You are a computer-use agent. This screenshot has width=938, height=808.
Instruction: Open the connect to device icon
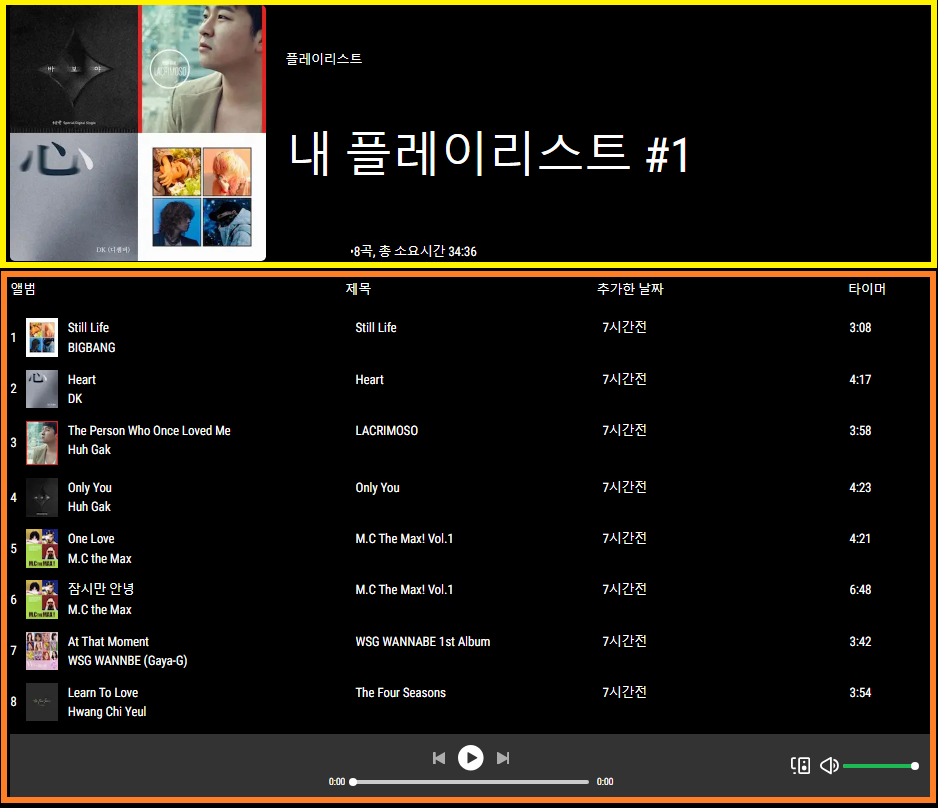tap(800, 766)
